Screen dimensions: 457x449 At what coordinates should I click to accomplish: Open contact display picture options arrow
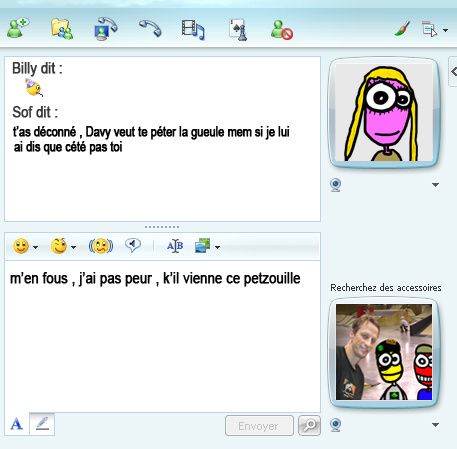pyautogui.click(x=435, y=185)
